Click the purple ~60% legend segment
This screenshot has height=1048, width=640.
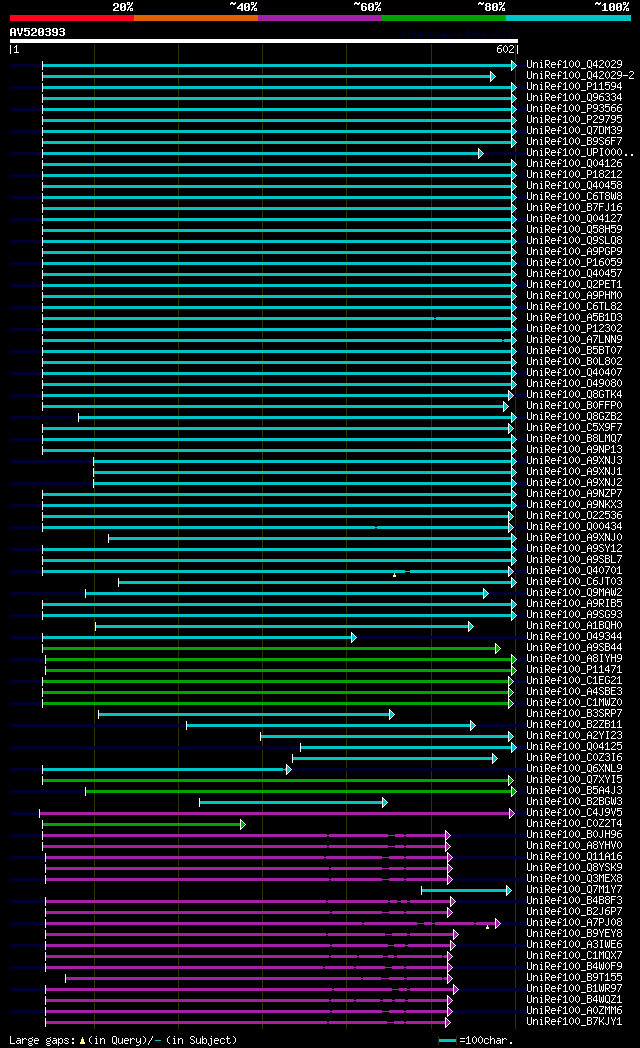coord(319,18)
